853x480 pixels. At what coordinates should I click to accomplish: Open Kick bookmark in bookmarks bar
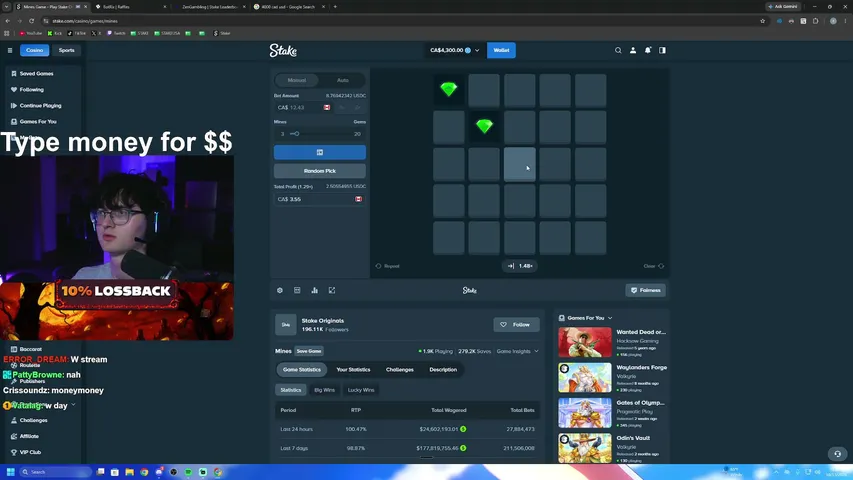[x=54, y=33]
